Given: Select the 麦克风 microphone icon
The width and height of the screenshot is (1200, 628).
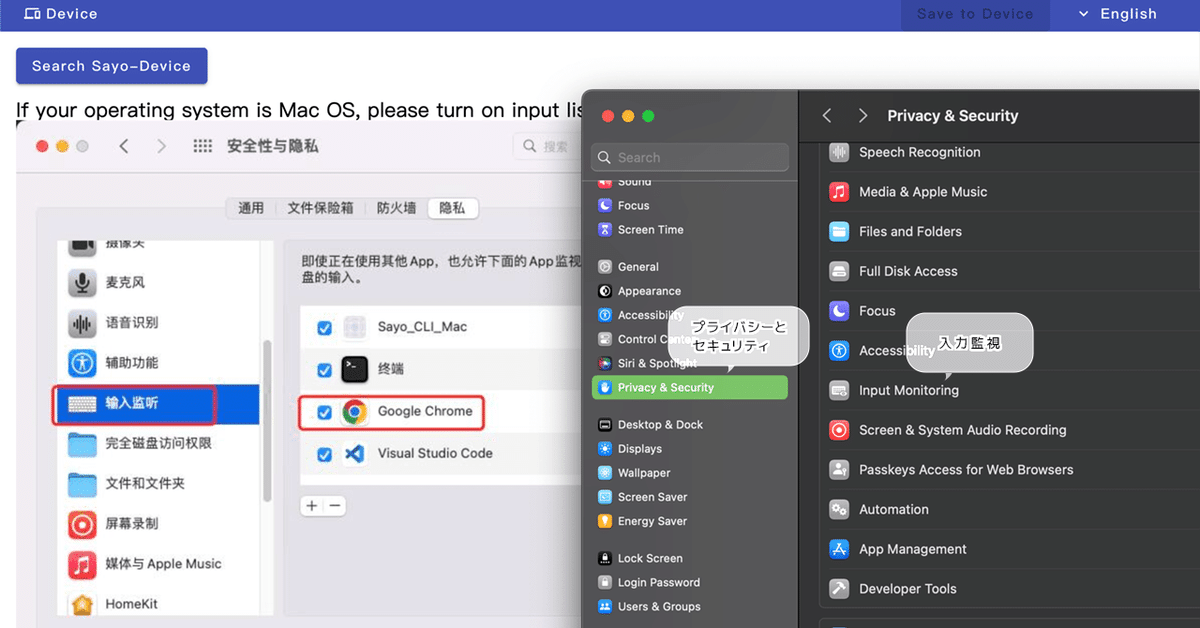Looking at the screenshot, I should point(82,283).
